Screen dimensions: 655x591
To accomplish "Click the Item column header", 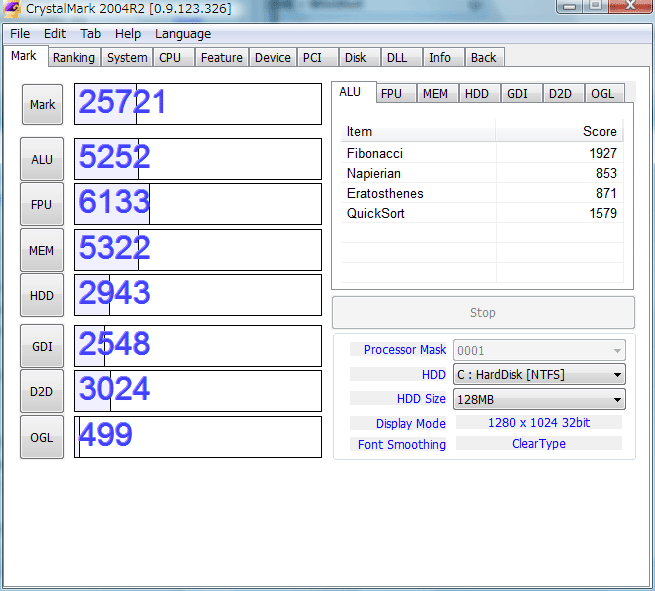I will tap(418, 132).
